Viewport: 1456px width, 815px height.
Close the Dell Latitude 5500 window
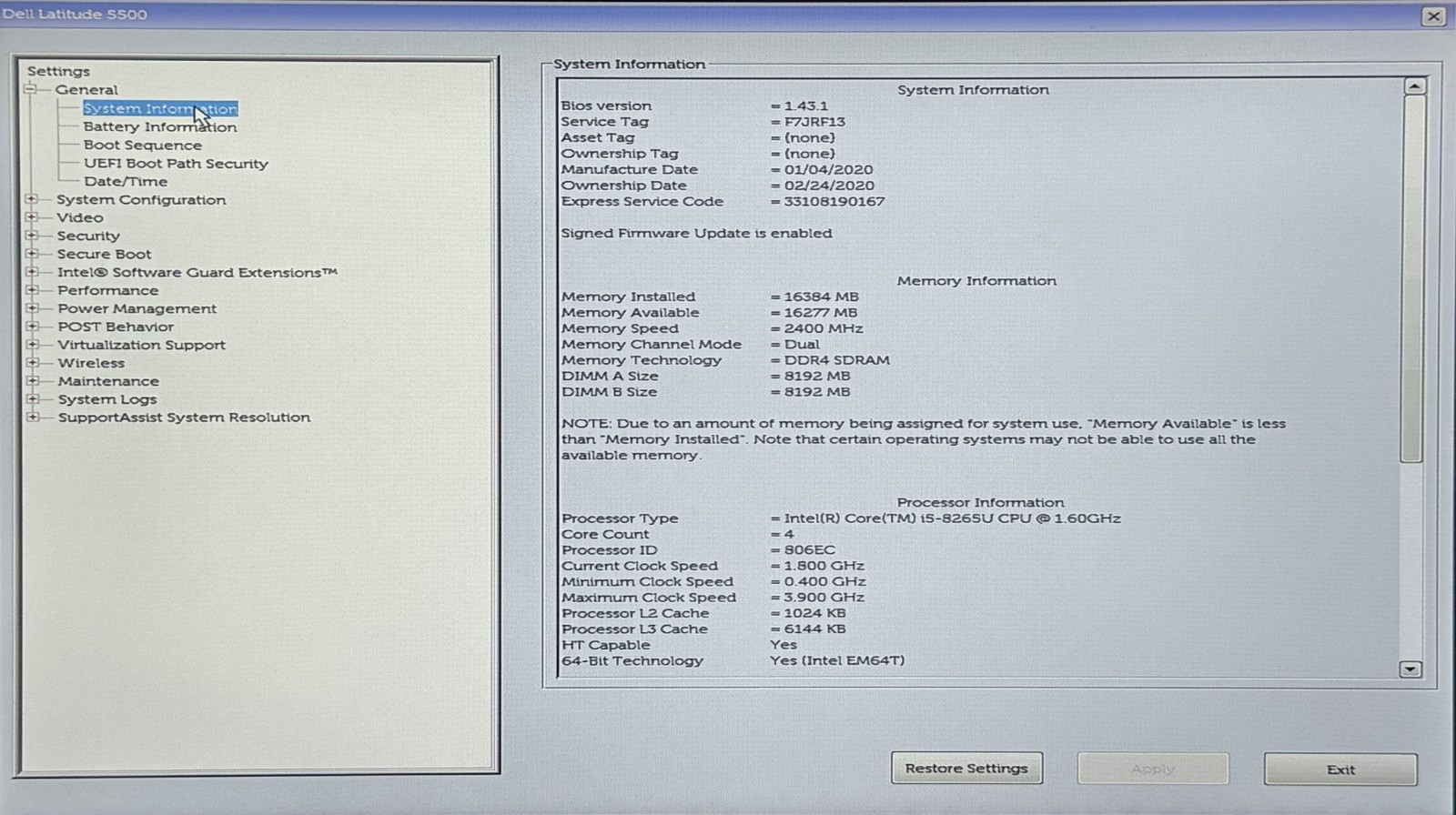1433,16
